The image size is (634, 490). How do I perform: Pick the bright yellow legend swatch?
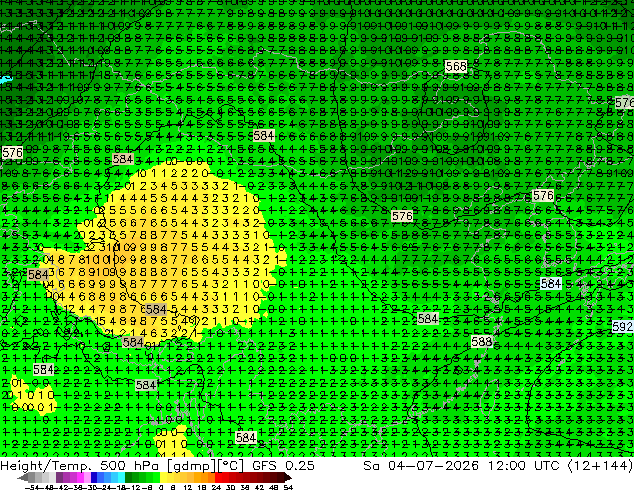tap(163, 477)
